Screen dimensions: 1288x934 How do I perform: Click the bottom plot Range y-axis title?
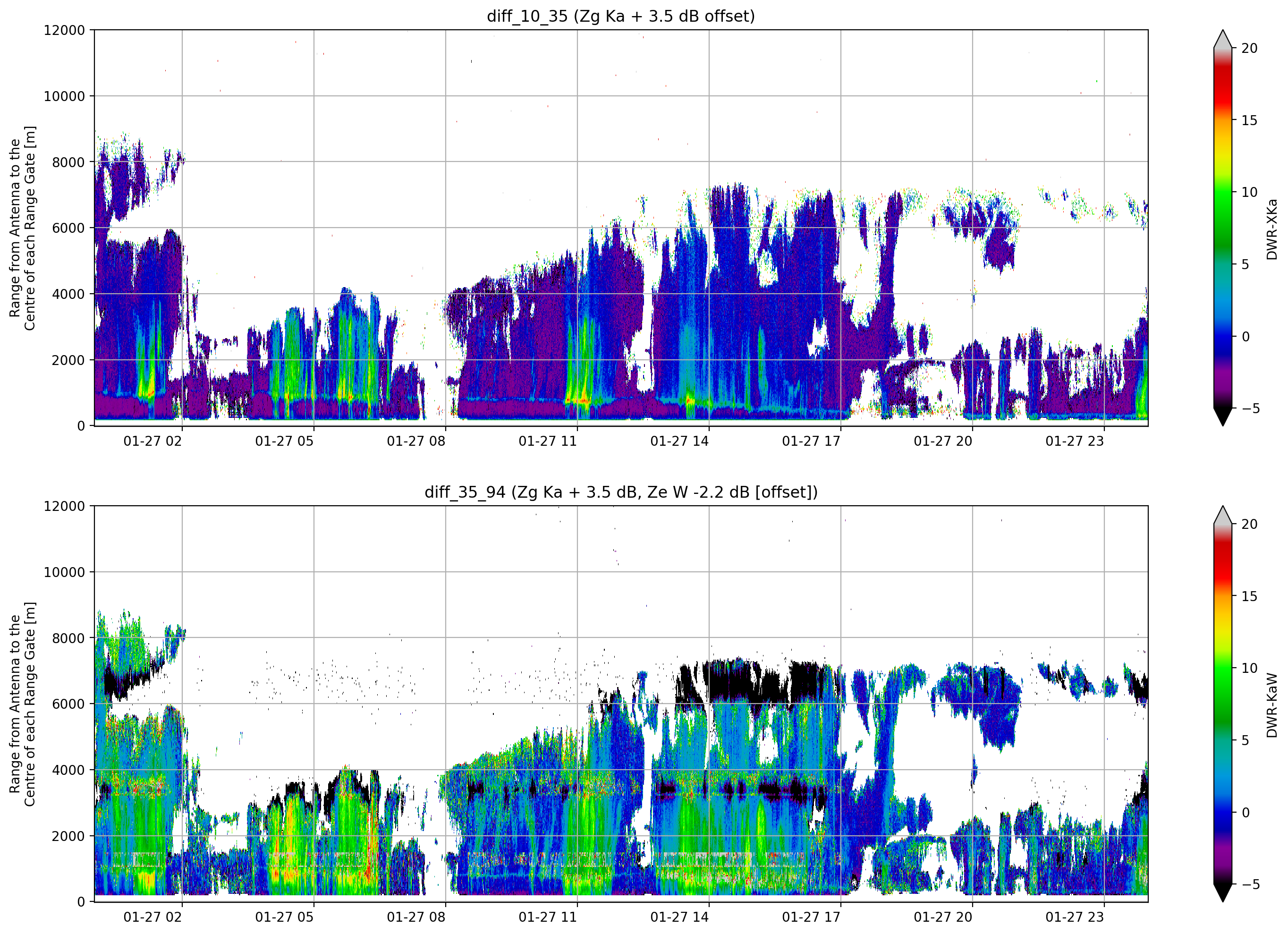pyautogui.click(x=22, y=704)
